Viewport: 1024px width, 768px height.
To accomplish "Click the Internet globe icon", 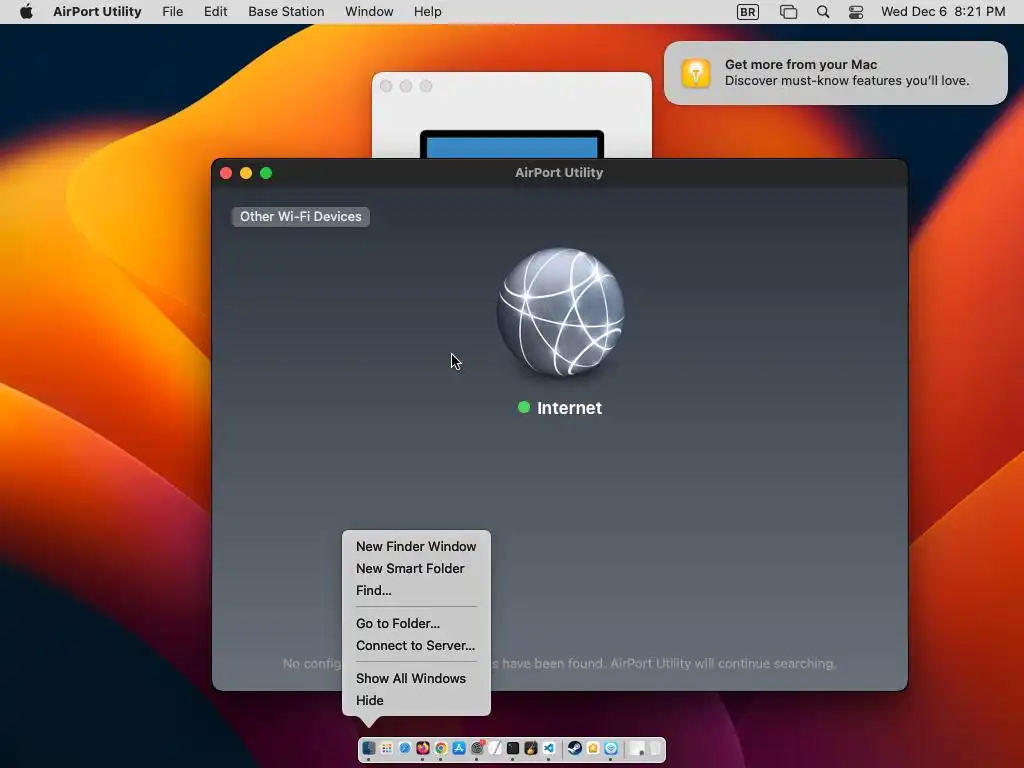I will (x=560, y=312).
